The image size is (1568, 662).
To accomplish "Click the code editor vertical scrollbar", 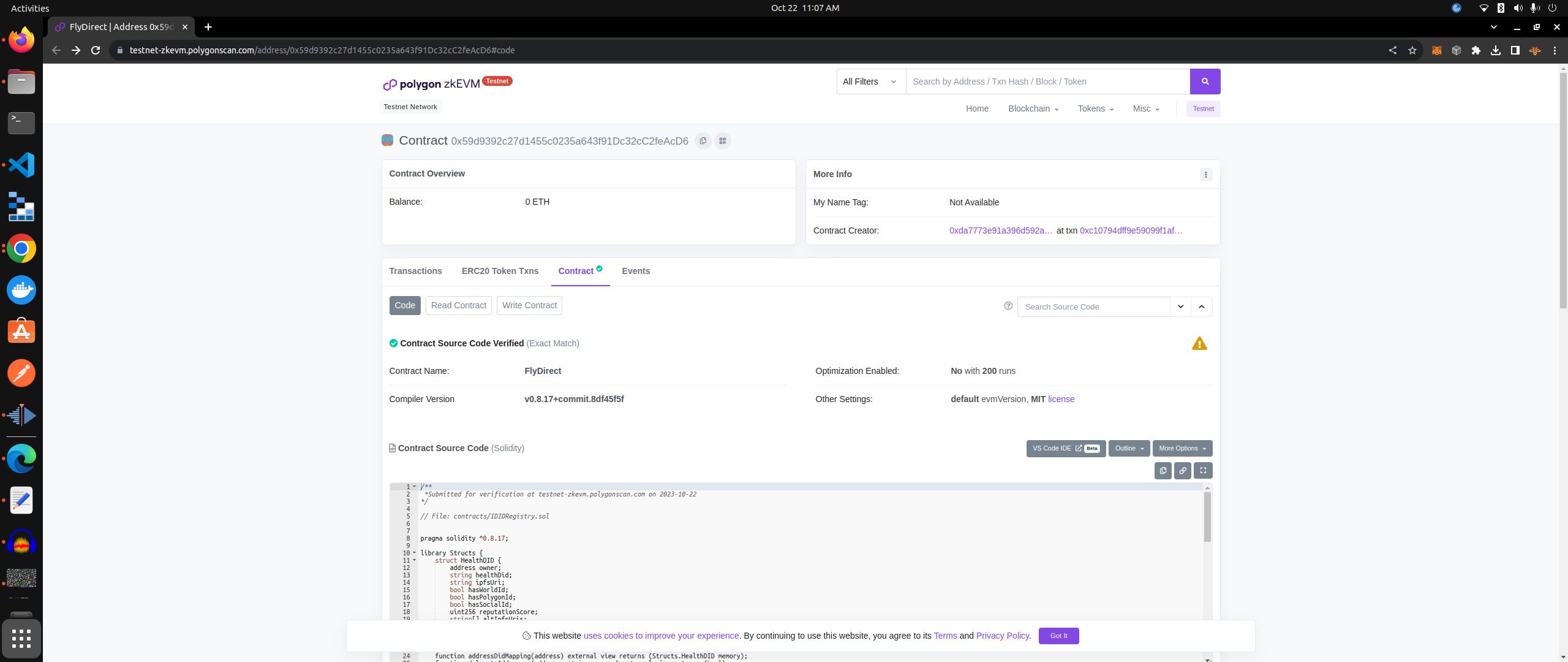I will click(1207, 517).
